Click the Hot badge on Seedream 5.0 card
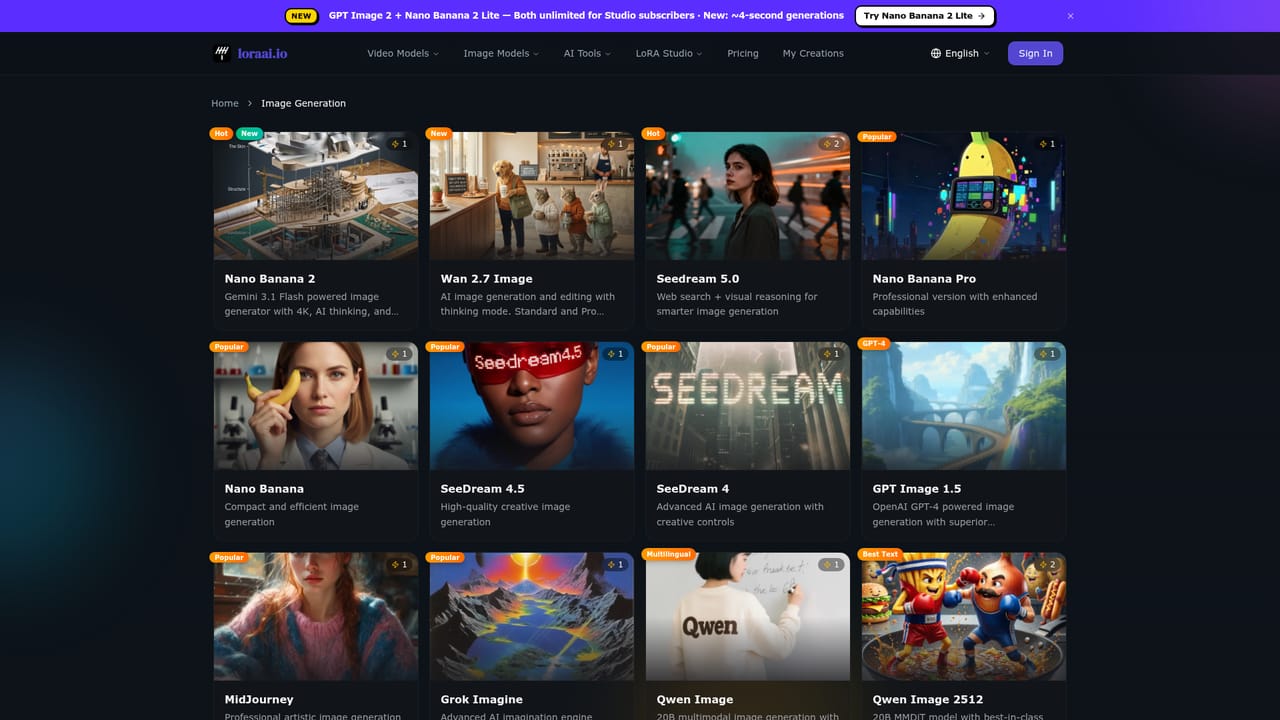This screenshot has width=1280, height=720. pyautogui.click(x=653, y=133)
